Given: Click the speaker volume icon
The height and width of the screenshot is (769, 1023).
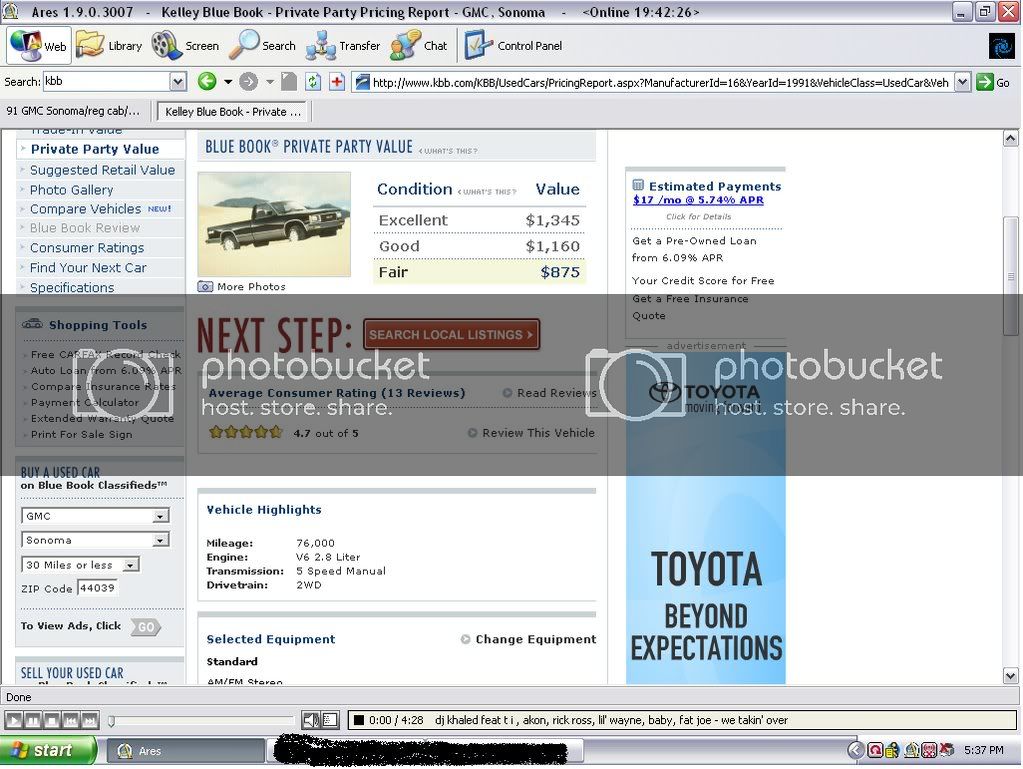Looking at the screenshot, I should pos(311,720).
